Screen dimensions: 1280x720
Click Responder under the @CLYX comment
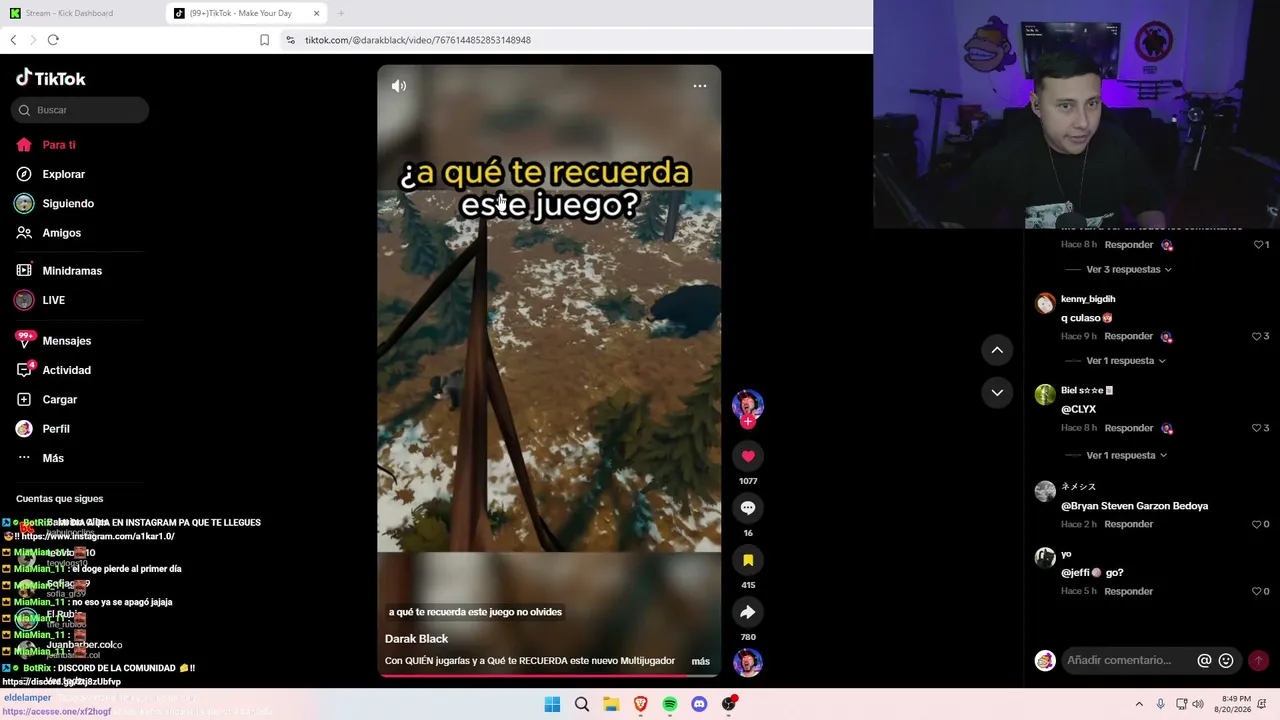point(1129,428)
